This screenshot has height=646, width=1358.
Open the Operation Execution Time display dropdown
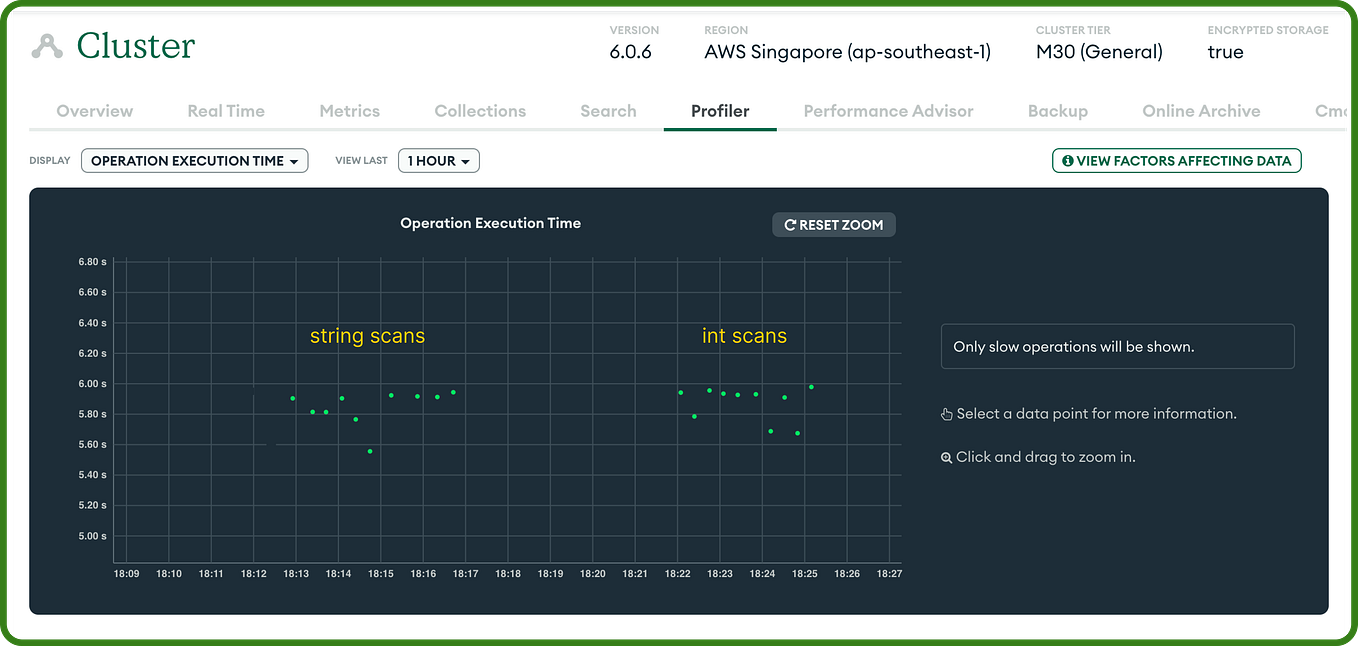coord(194,160)
